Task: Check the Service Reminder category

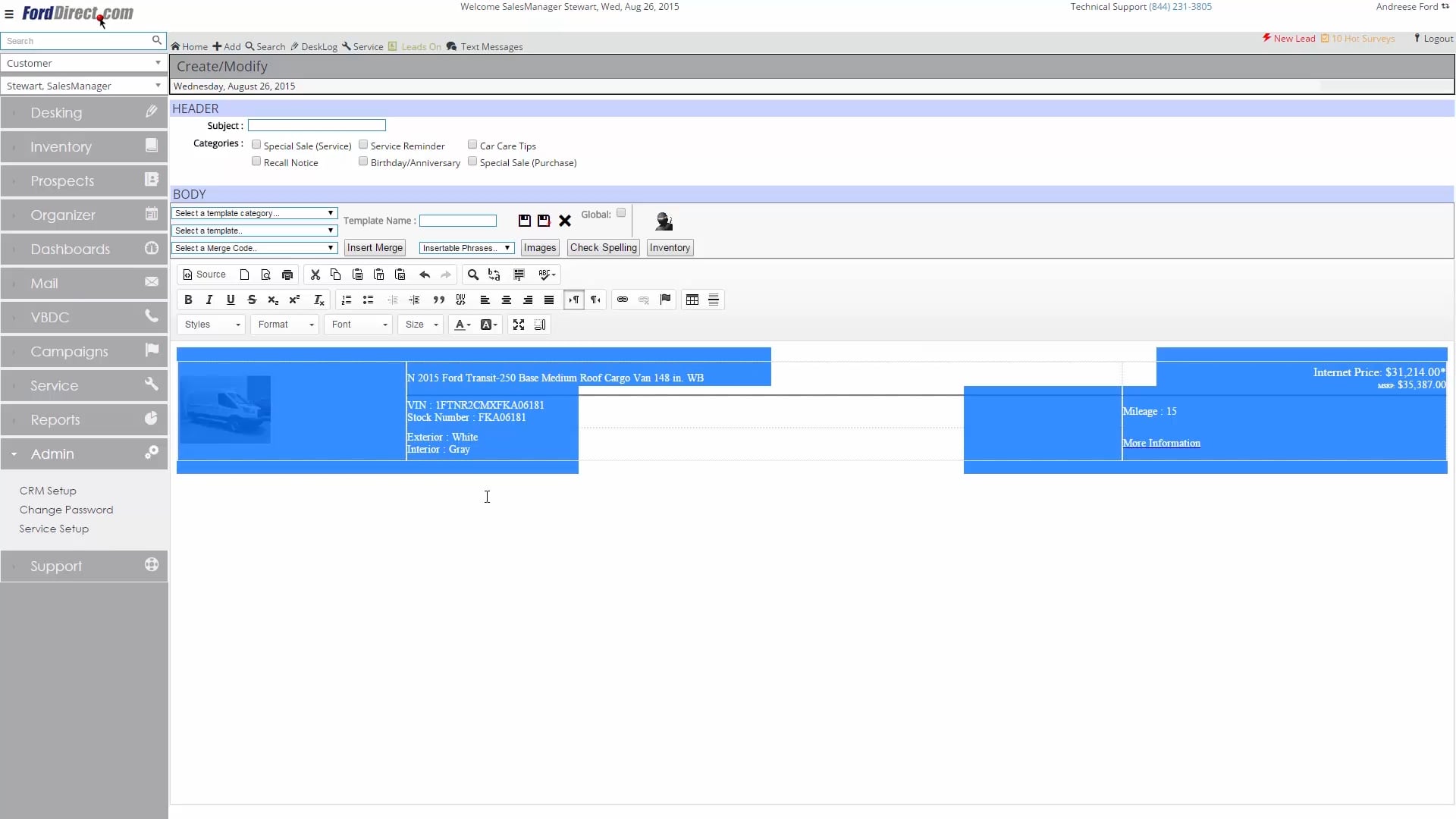Action: click(363, 145)
